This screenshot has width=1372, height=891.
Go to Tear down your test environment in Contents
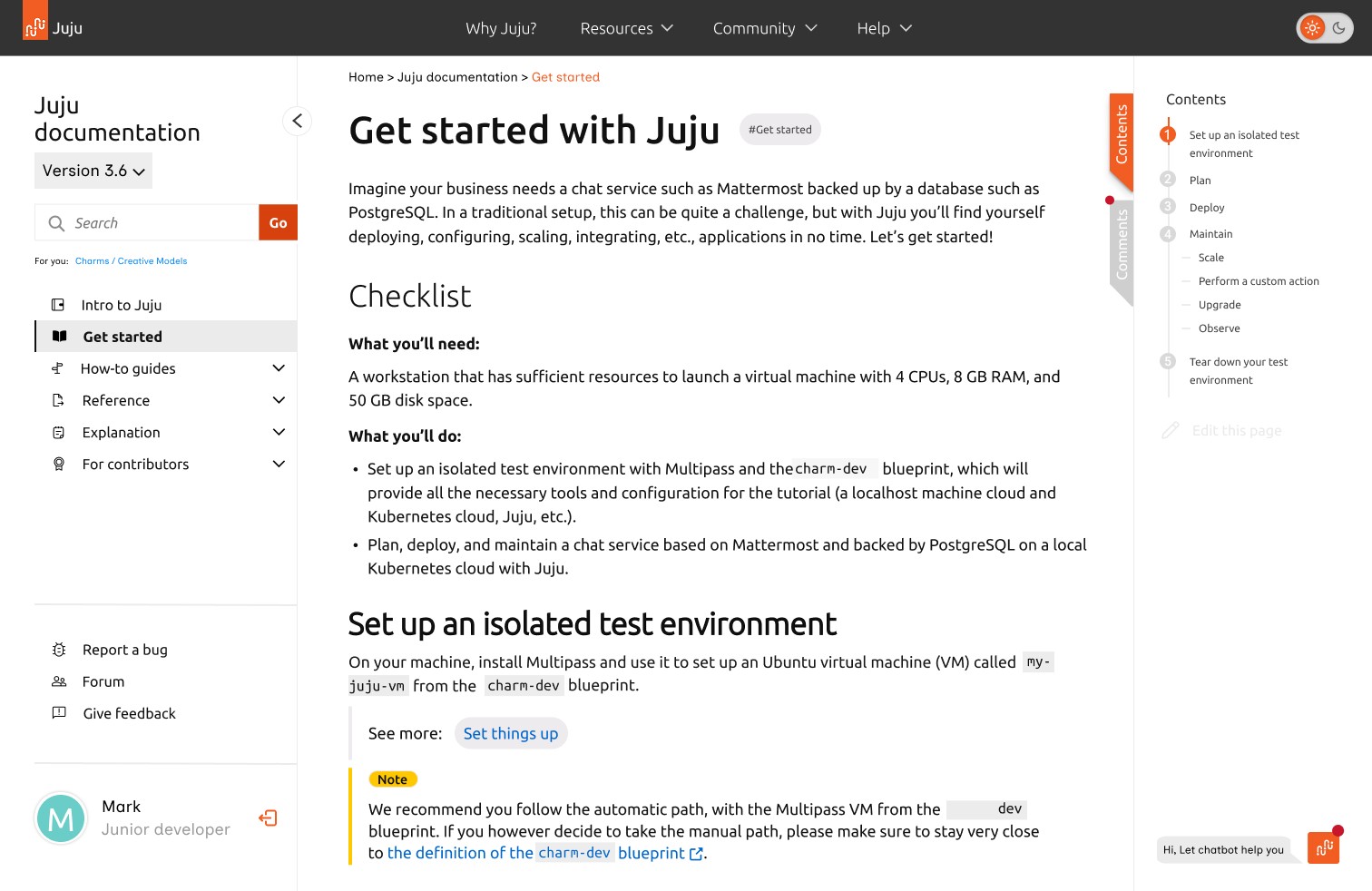click(x=1239, y=371)
